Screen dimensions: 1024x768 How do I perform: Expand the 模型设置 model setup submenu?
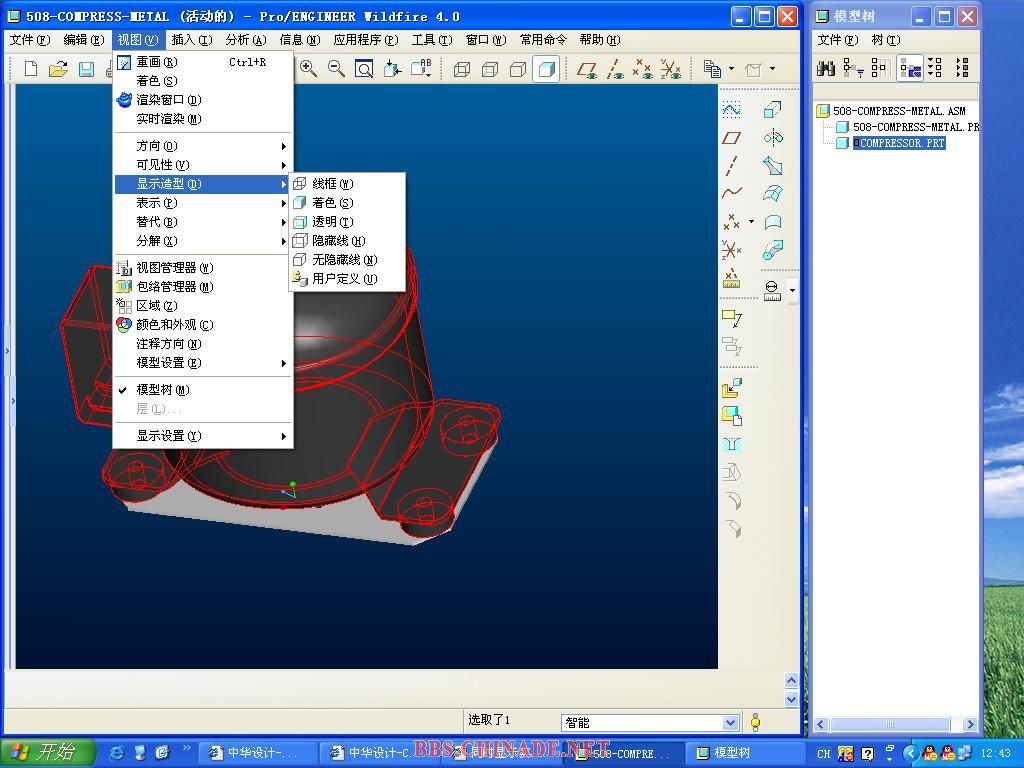tap(202, 363)
